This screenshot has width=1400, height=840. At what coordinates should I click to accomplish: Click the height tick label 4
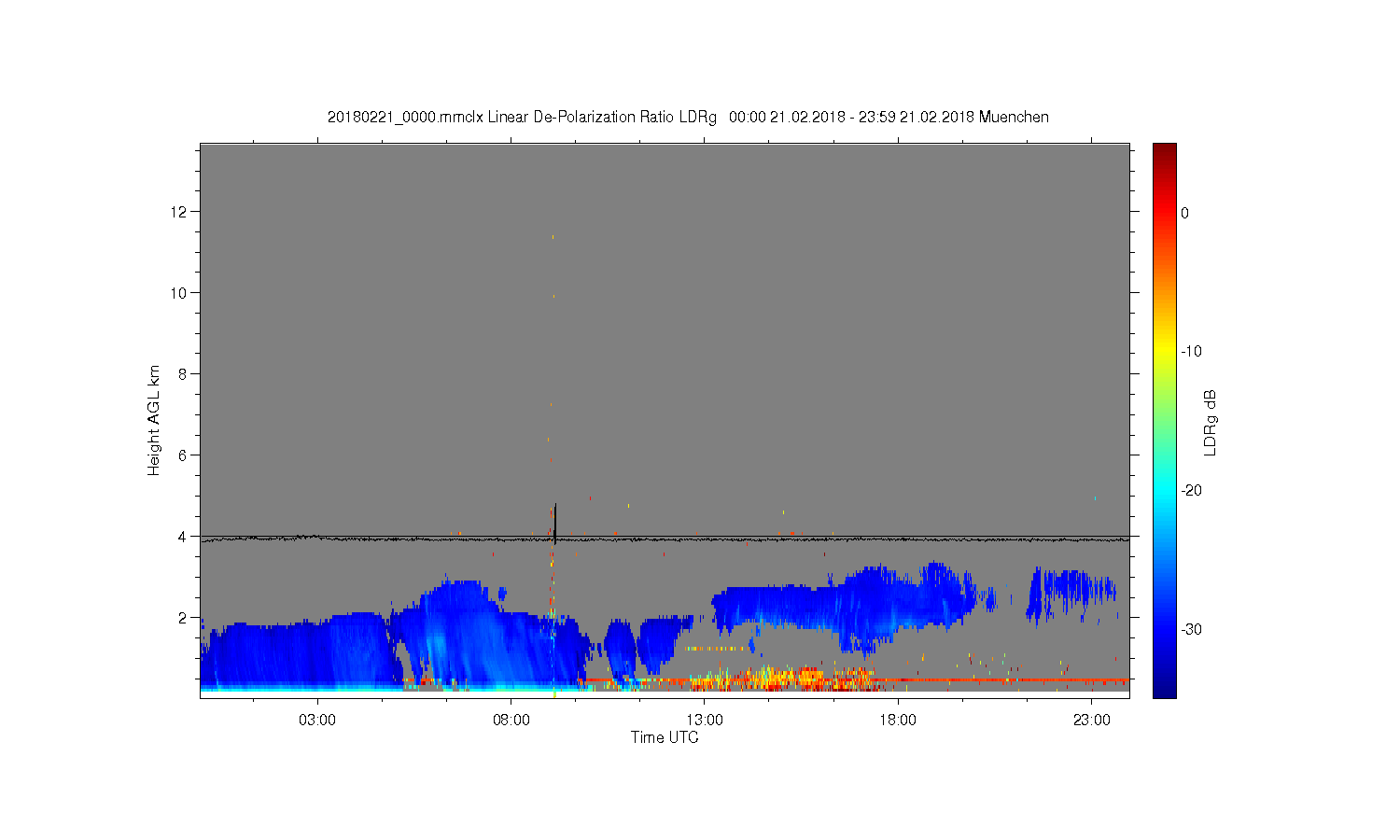click(183, 537)
